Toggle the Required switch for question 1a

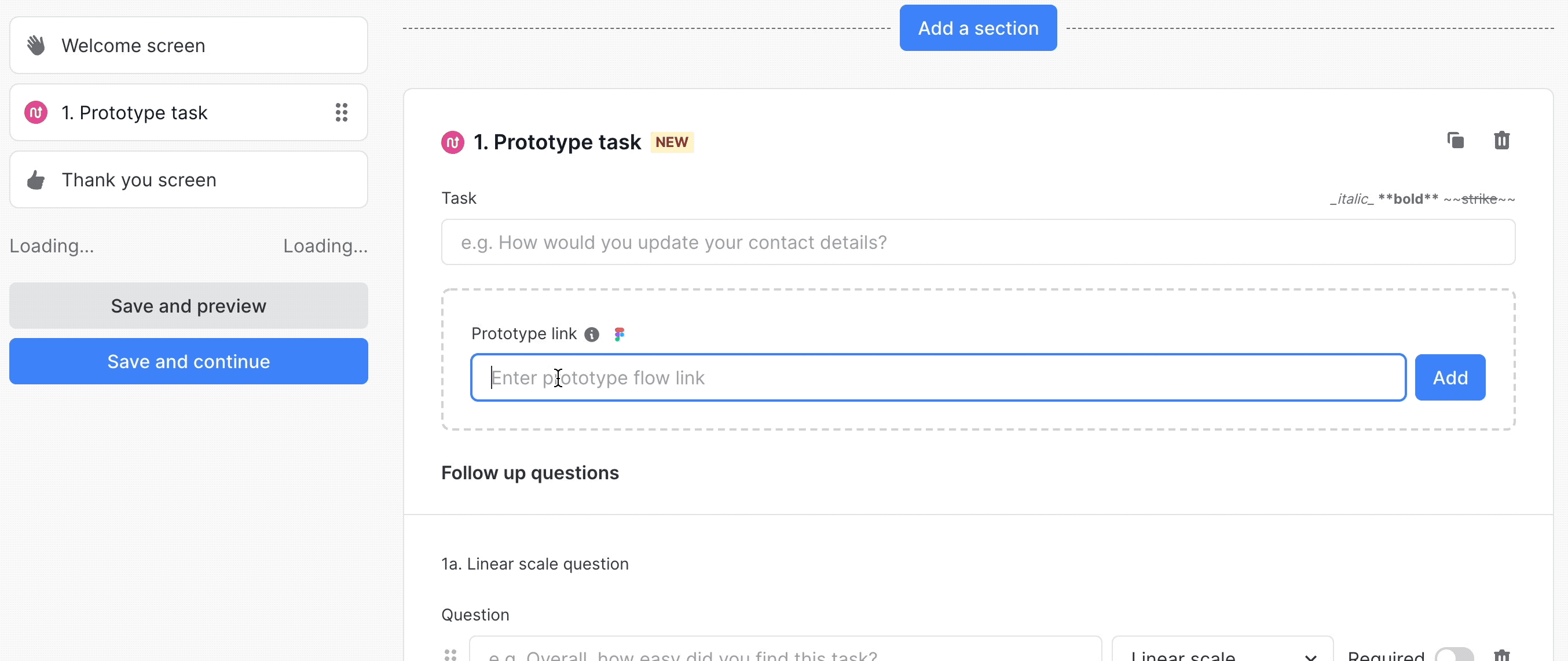1453,655
